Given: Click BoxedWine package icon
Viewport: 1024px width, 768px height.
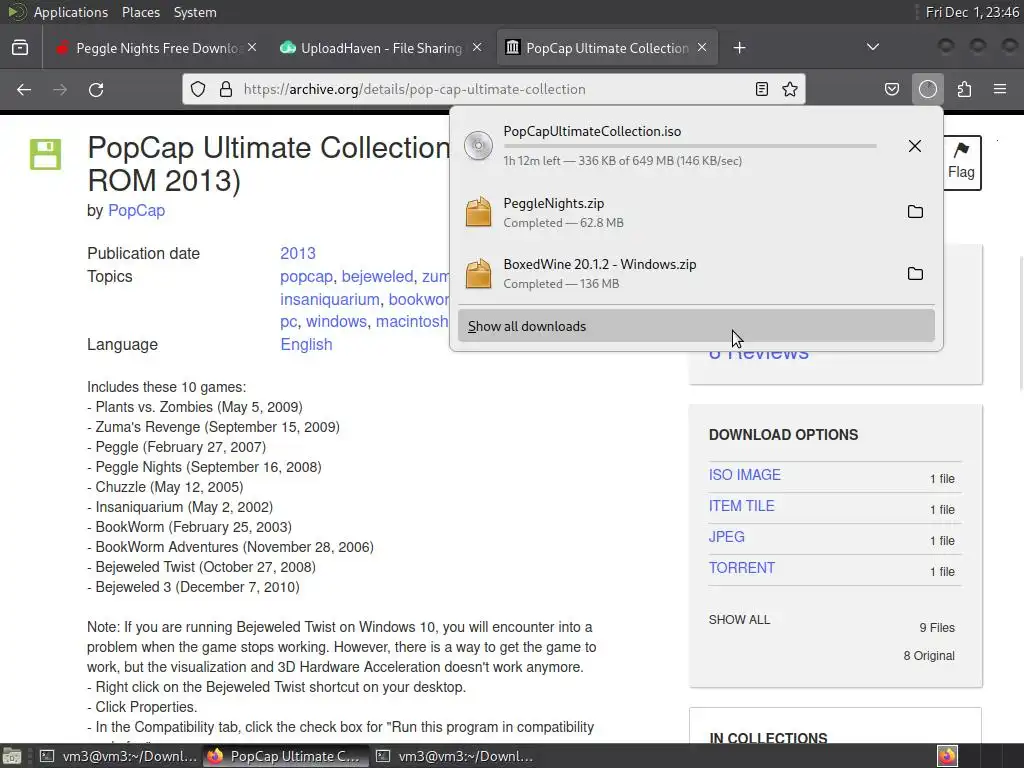Looking at the screenshot, I should pyautogui.click(x=478, y=273).
